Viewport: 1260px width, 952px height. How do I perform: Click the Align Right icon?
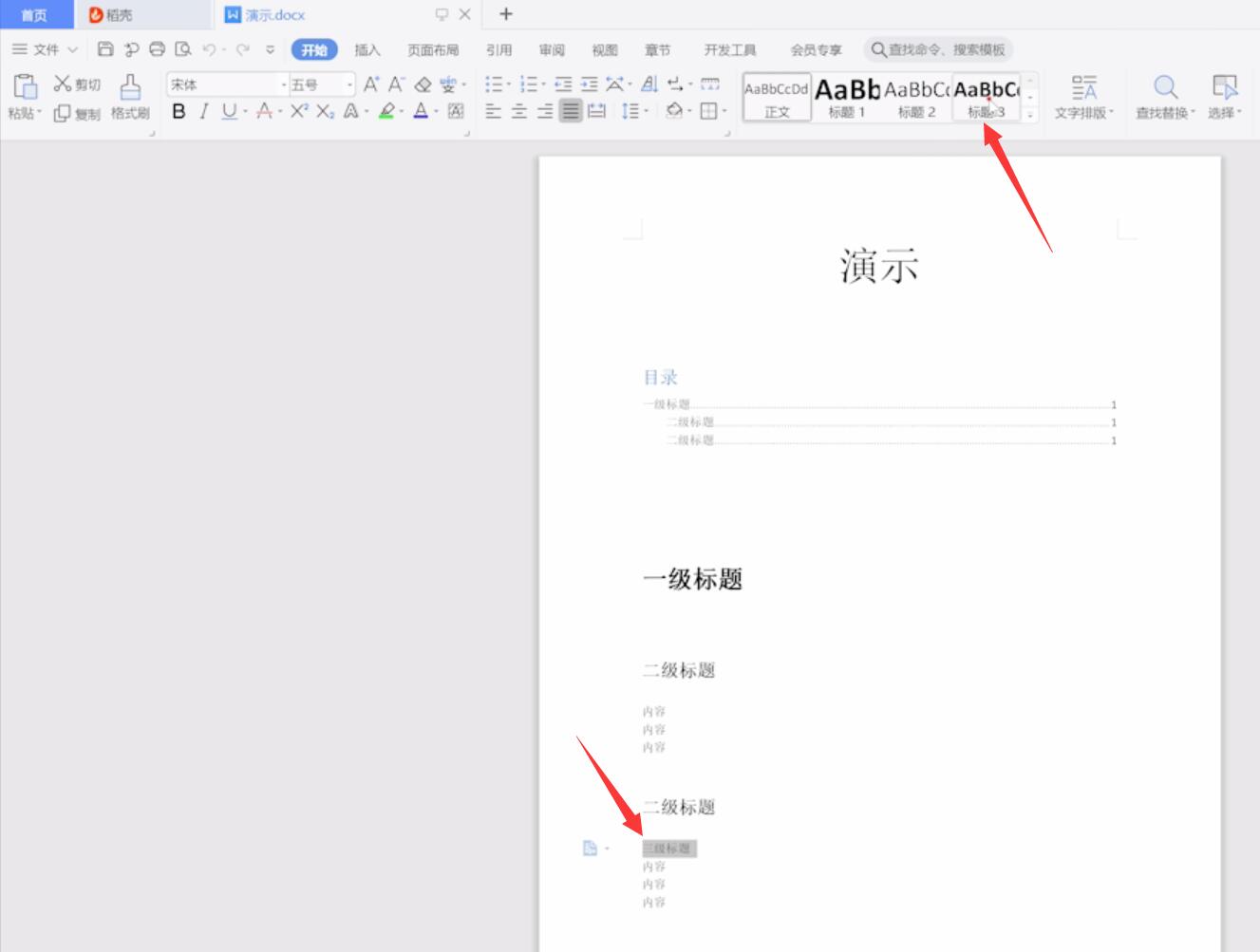[544, 111]
